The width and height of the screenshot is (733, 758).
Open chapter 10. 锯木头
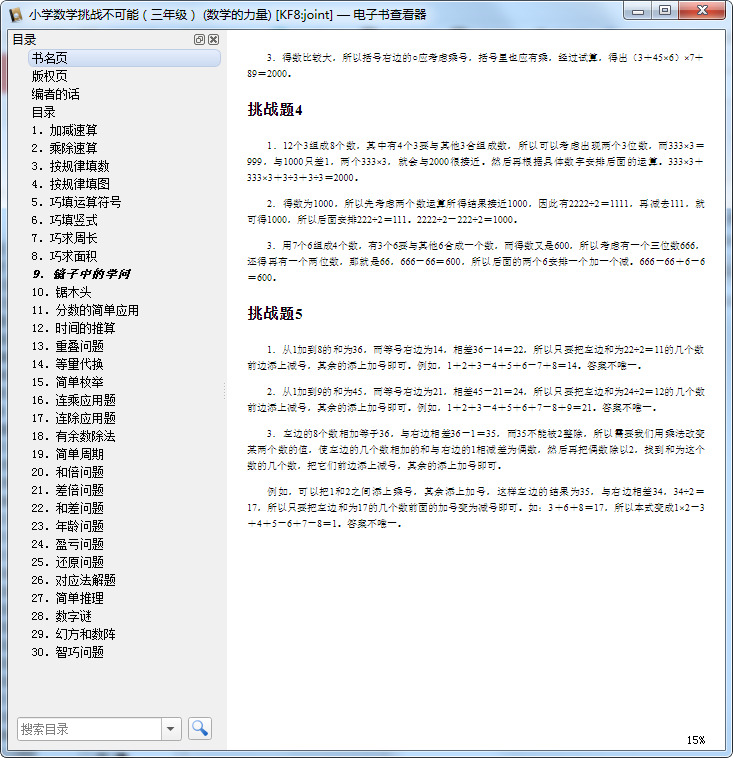click(61, 292)
